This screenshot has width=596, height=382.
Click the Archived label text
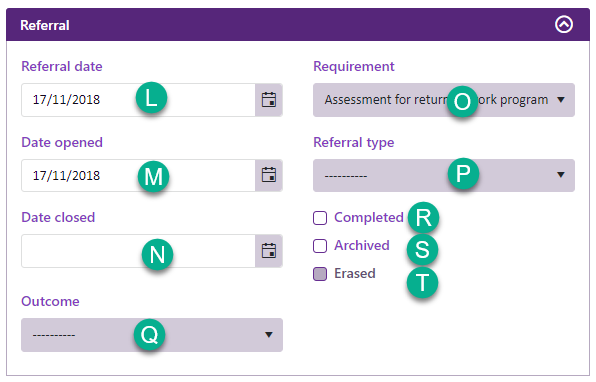coord(362,246)
